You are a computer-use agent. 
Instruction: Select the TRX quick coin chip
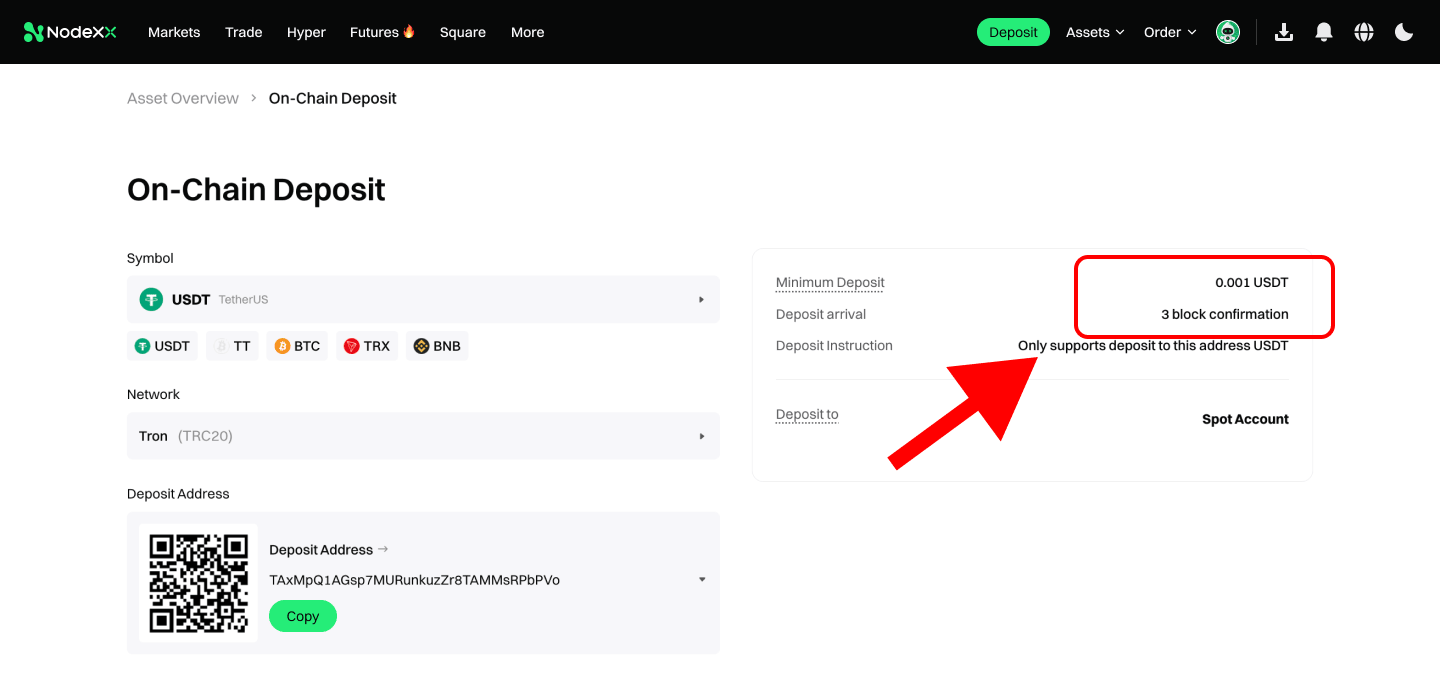coord(367,346)
